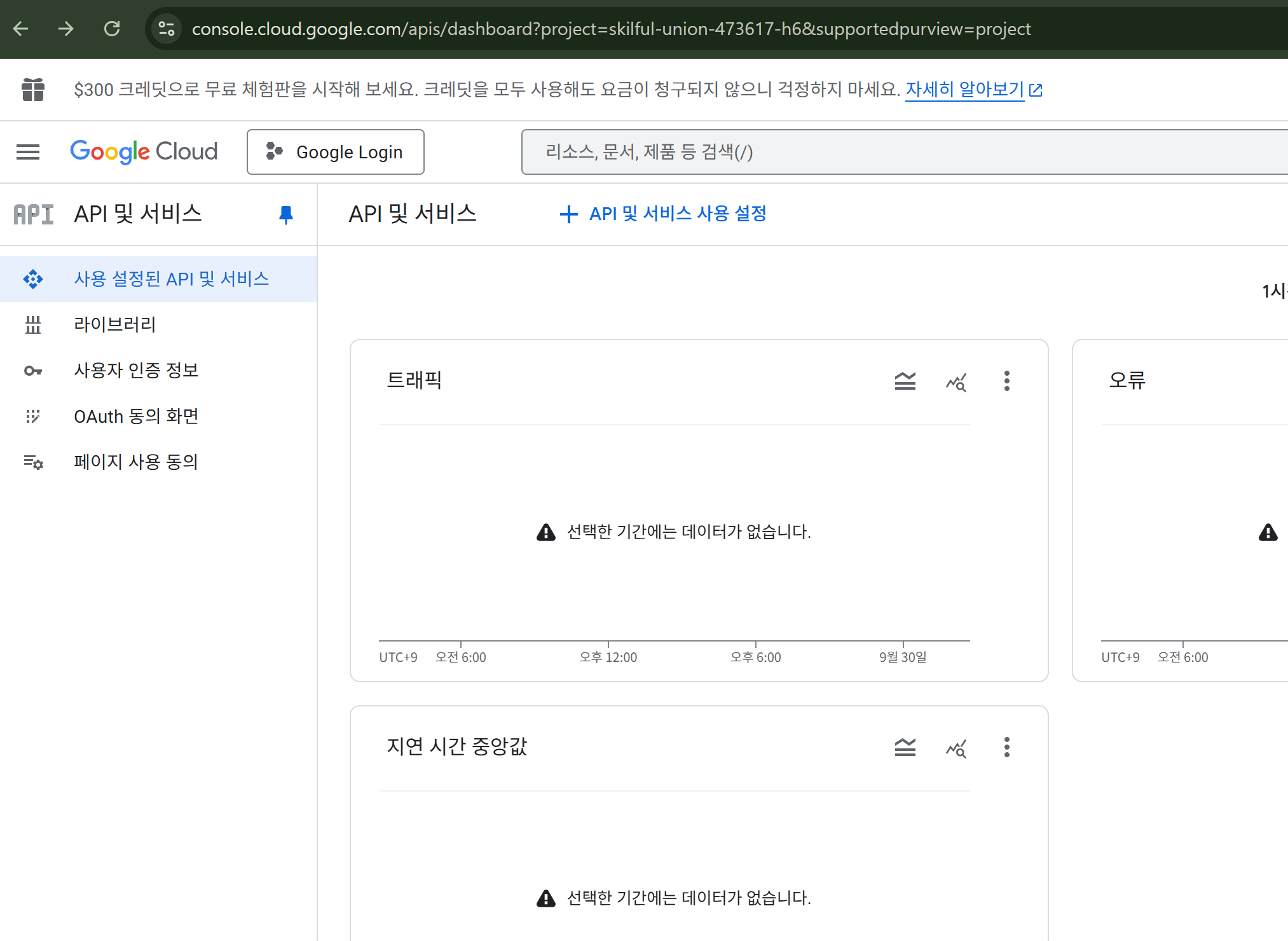Open the Google Login project selector

click(336, 151)
